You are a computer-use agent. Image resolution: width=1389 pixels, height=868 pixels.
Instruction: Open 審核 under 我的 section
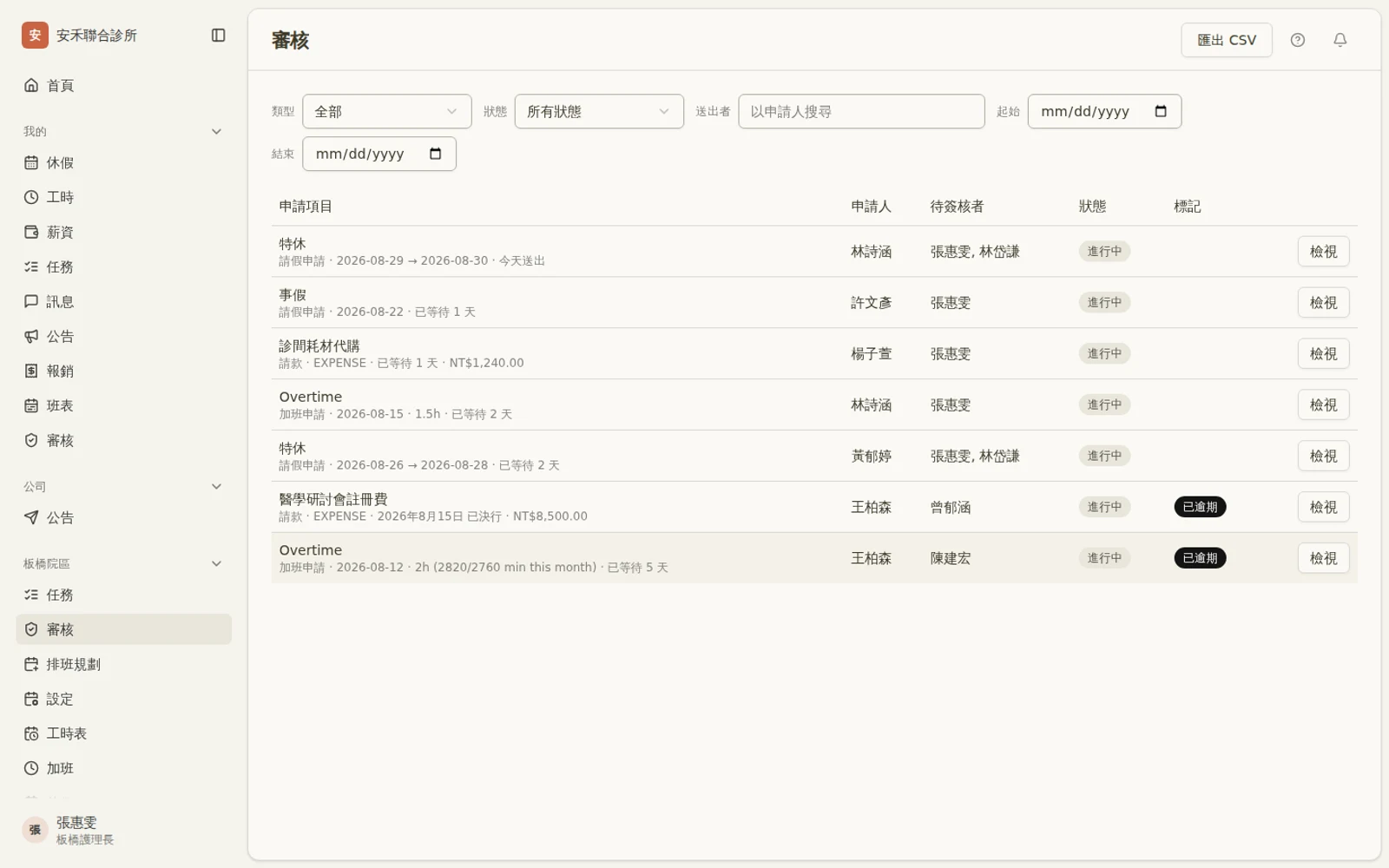pos(124,441)
